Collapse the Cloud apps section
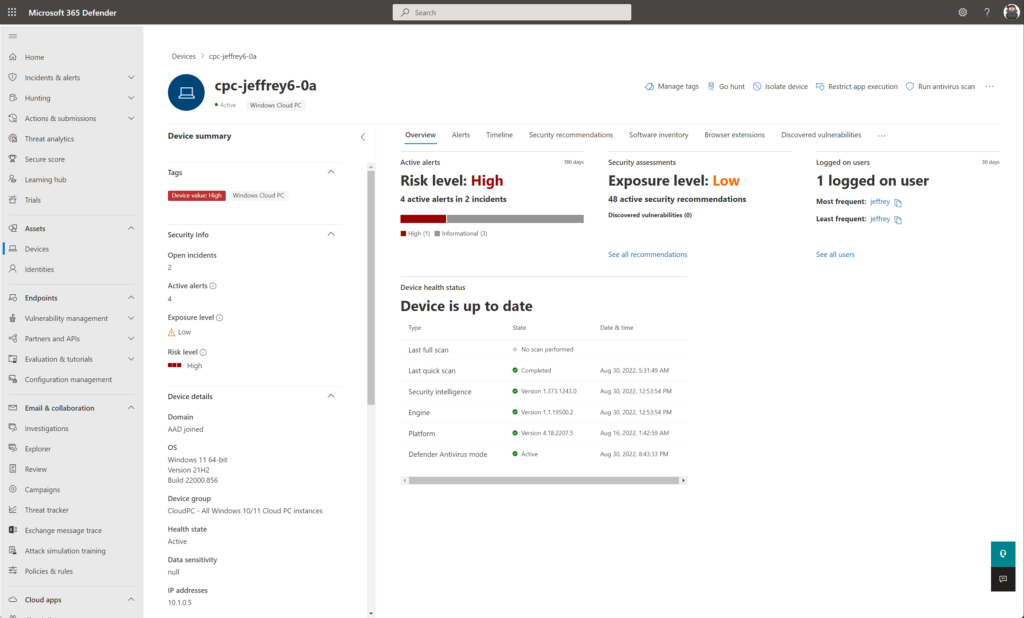This screenshot has width=1024, height=618. click(131, 599)
